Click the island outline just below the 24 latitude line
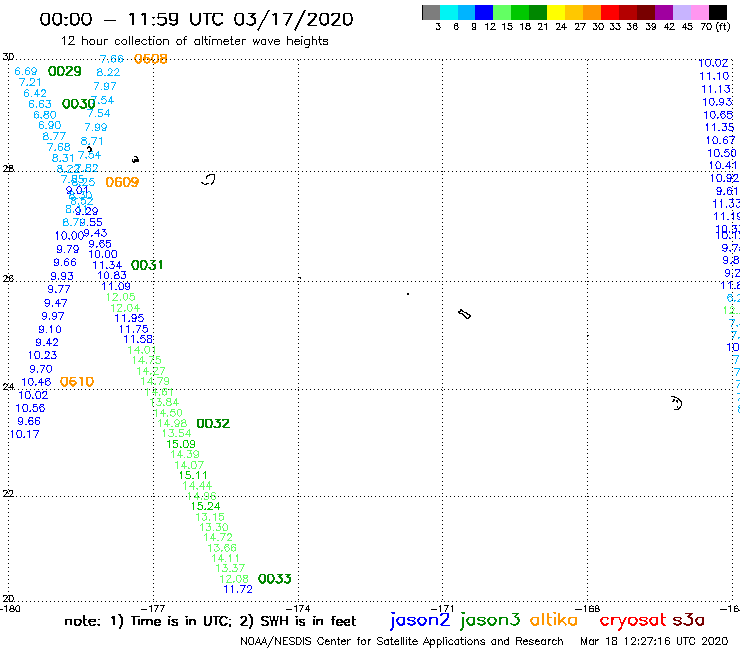This screenshot has width=740, height=650. (x=677, y=403)
